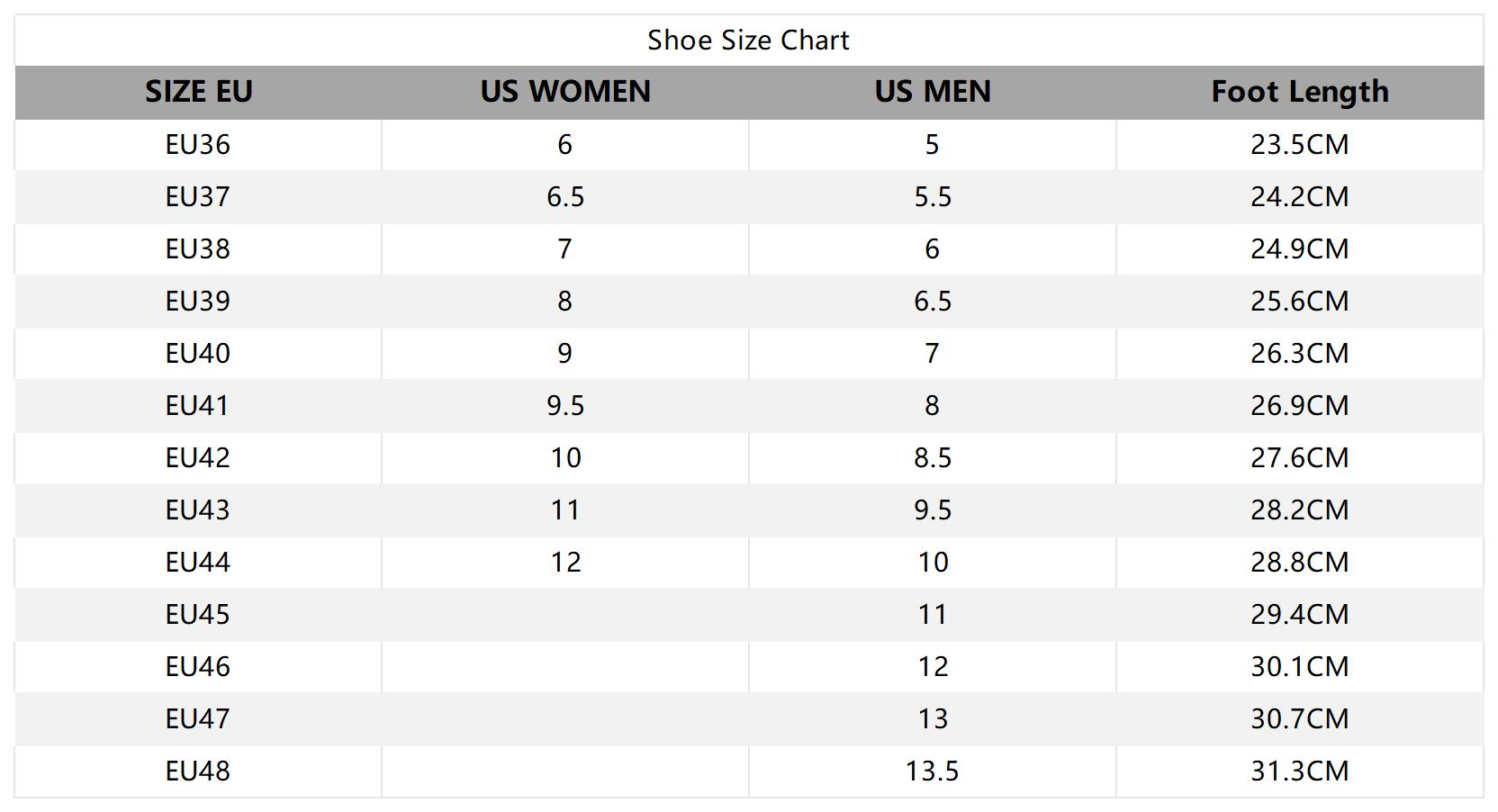Select US women's size 12 cell
Viewport: 1498px width, 812px height.
click(x=565, y=563)
